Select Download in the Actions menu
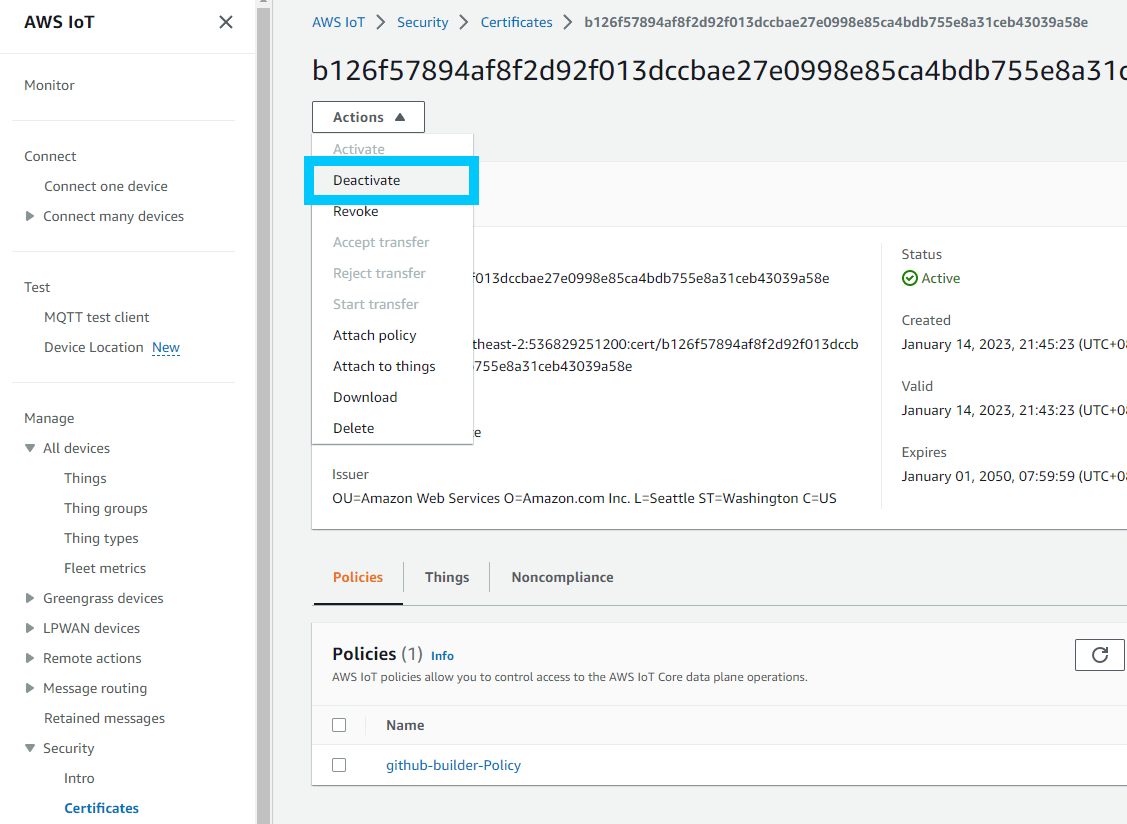1127x824 pixels. pos(364,396)
